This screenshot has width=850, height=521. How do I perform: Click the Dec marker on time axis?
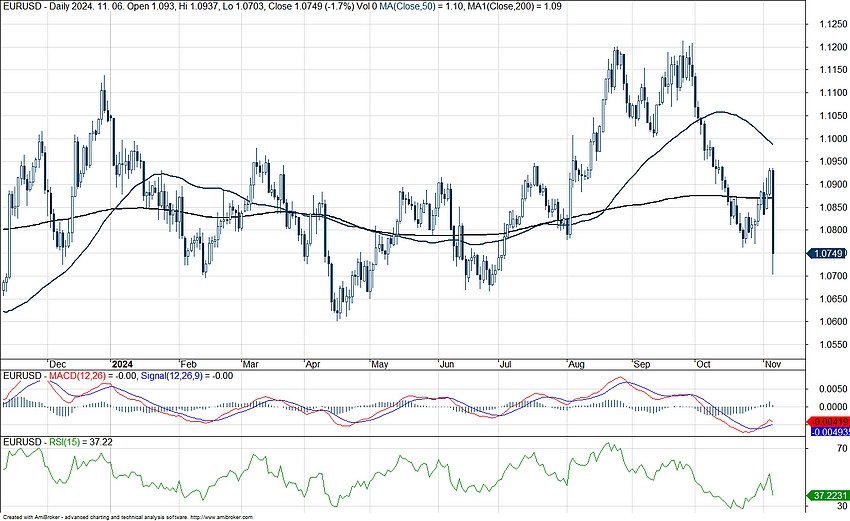(x=58, y=364)
